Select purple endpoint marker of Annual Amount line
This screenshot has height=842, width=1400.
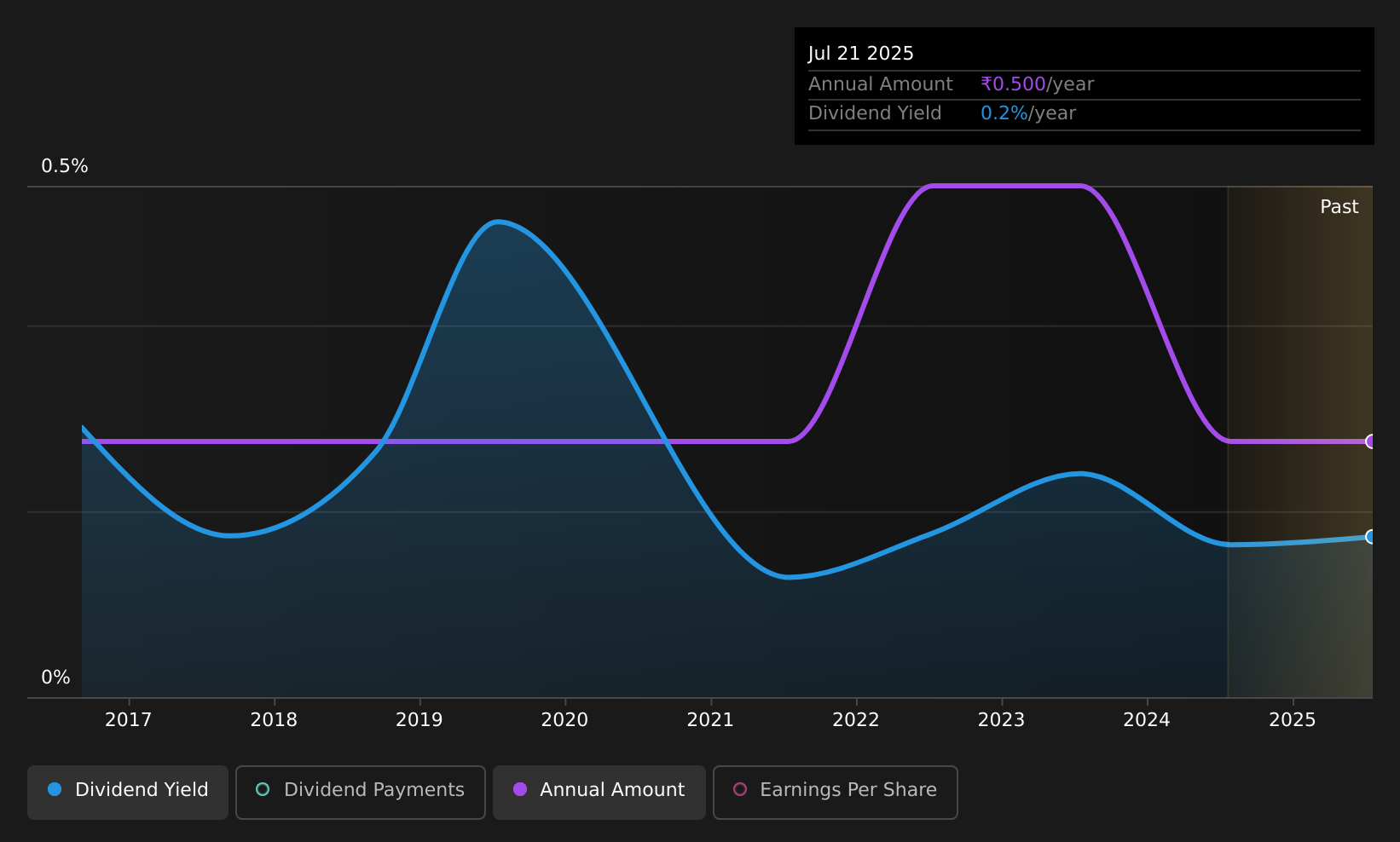pyautogui.click(x=1371, y=441)
